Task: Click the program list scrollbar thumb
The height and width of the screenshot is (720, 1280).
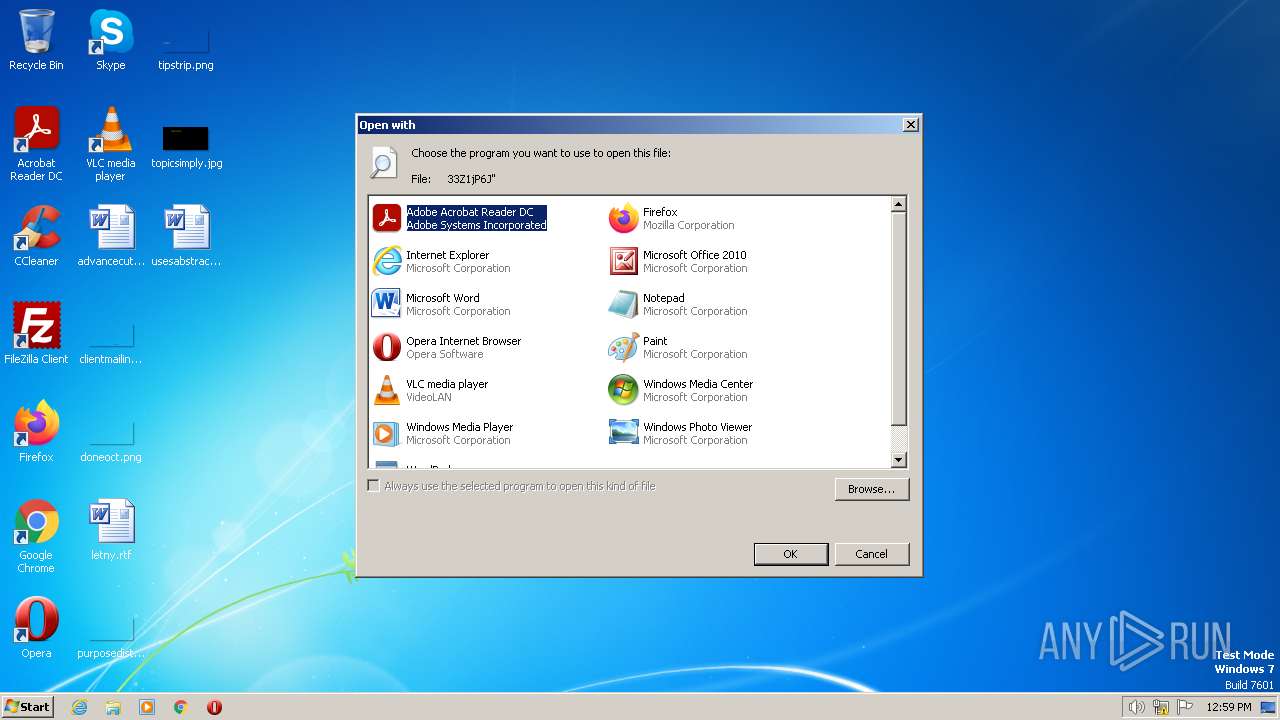Action: (898, 318)
